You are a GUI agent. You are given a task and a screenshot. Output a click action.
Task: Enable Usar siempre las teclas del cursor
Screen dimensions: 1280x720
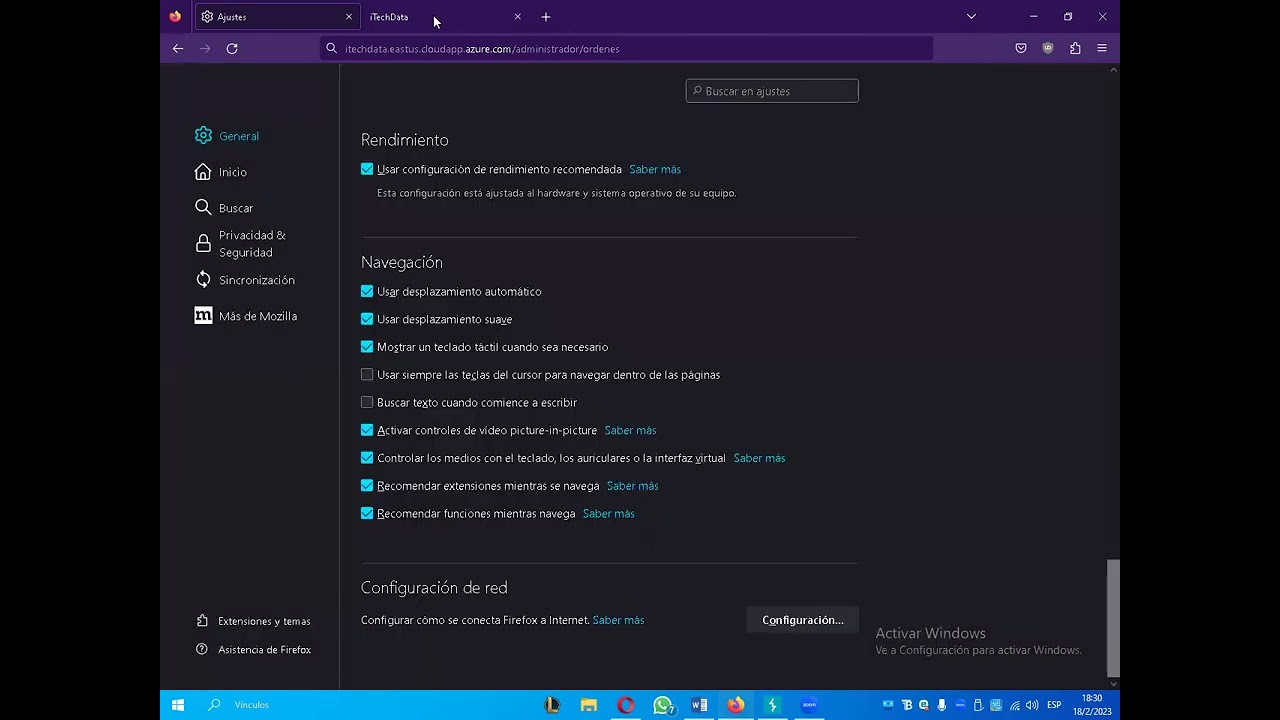pyautogui.click(x=367, y=375)
